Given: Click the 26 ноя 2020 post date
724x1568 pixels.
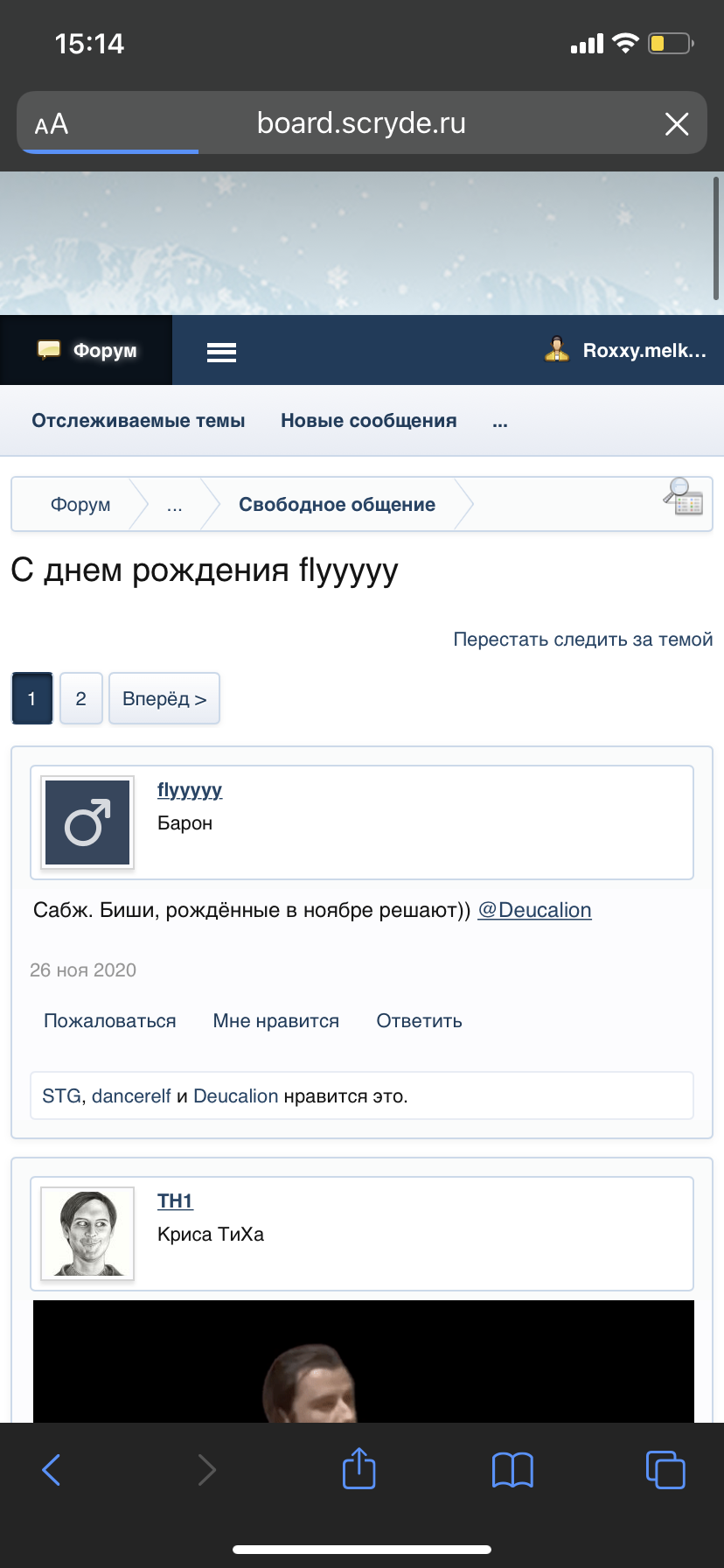Looking at the screenshot, I should (x=83, y=970).
